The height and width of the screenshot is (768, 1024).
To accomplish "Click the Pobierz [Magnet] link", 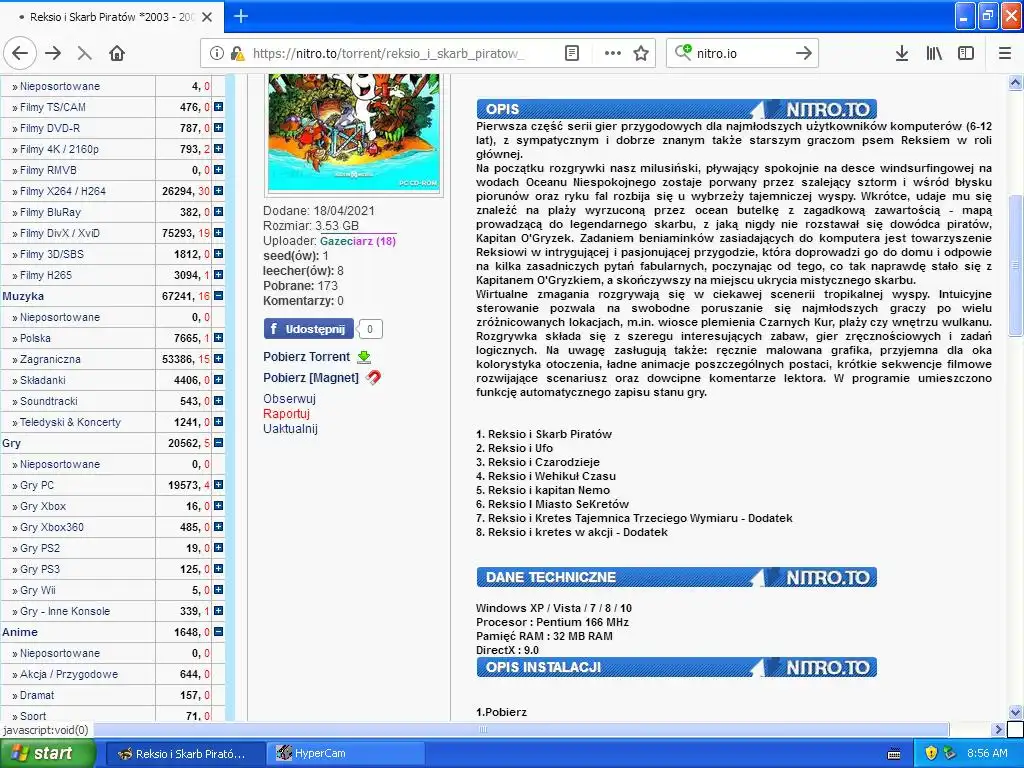I will (x=311, y=377).
